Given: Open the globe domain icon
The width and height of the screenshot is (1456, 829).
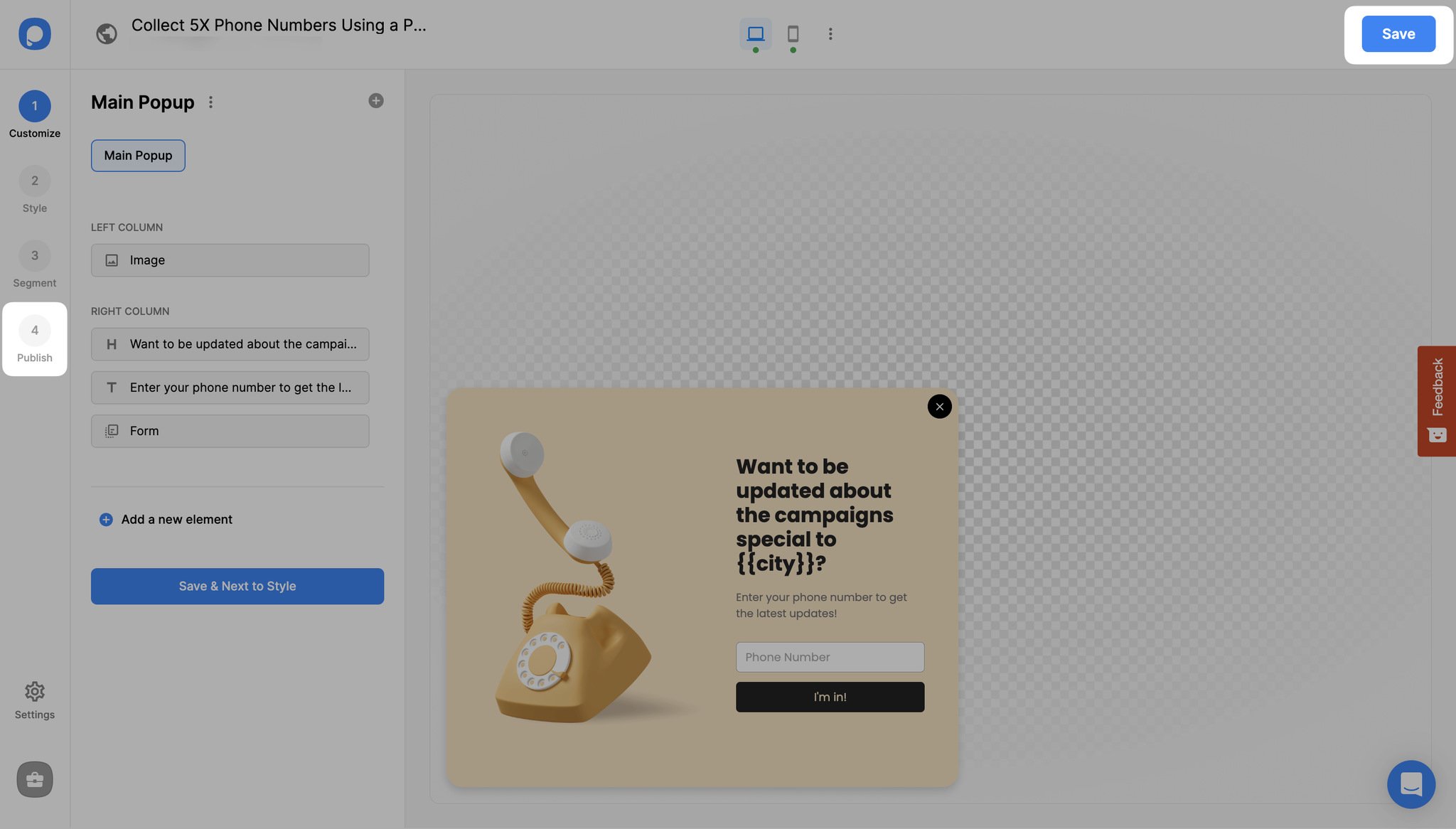Looking at the screenshot, I should coord(107,33).
